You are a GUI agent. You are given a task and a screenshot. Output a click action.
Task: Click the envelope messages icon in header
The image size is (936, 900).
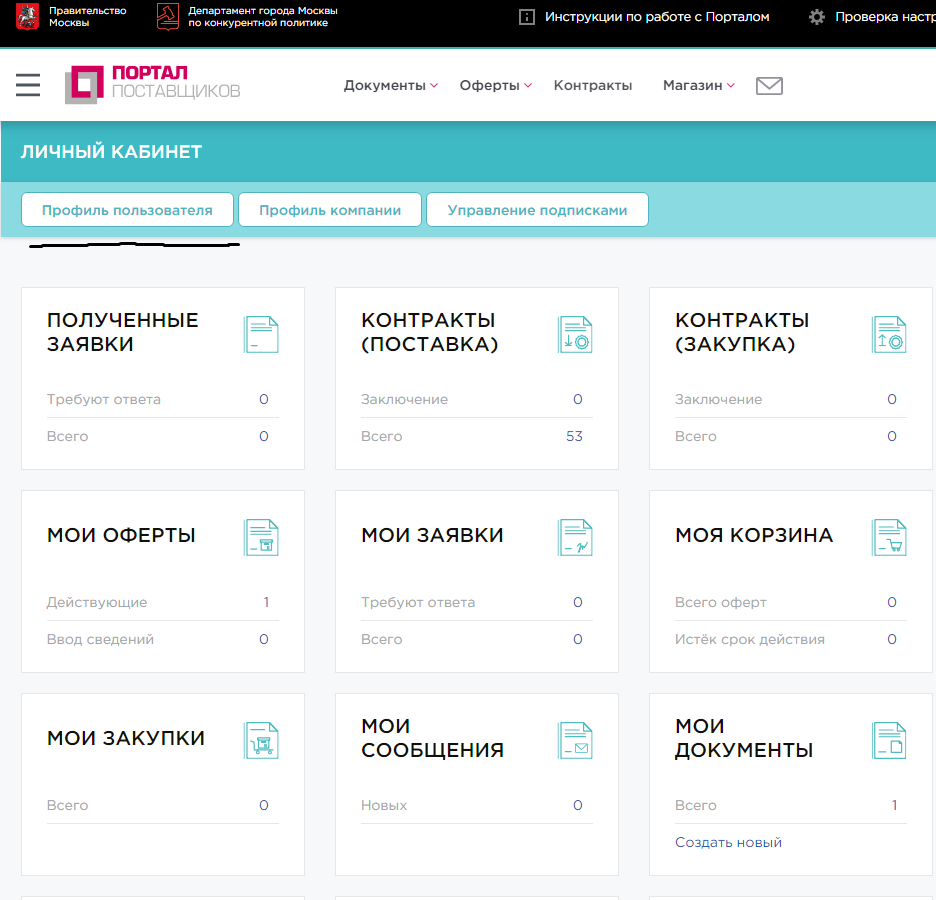pyautogui.click(x=769, y=86)
